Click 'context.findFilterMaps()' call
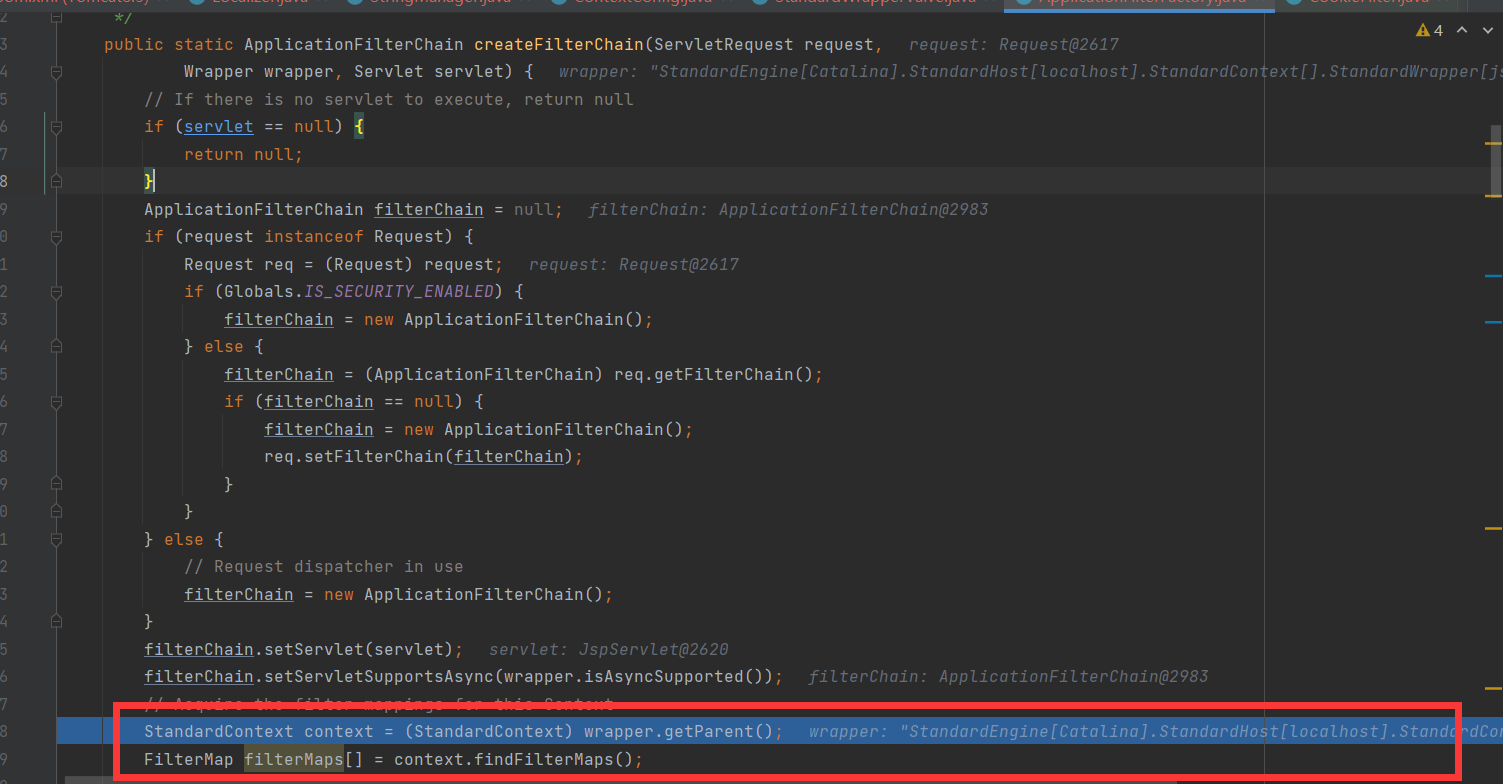1503x784 pixels. pyautogui.click(x=514, y=760)
